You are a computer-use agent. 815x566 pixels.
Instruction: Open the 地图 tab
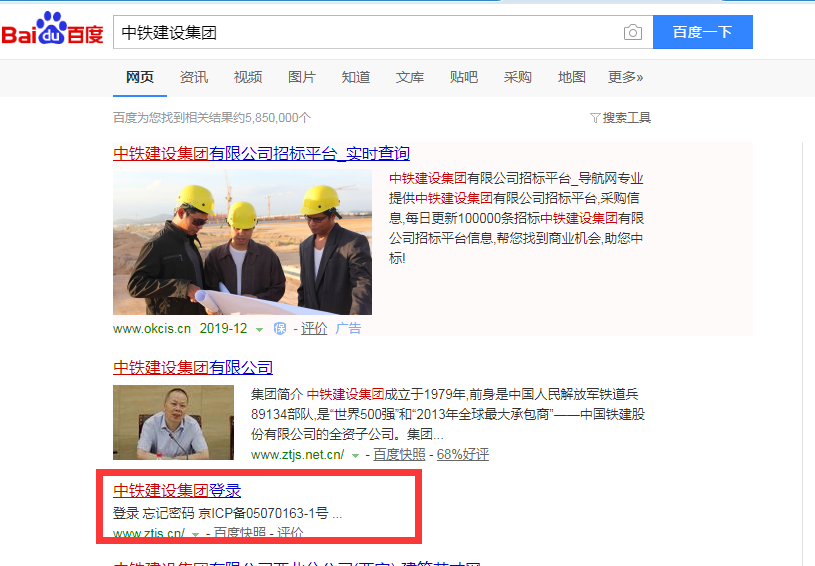click(572, 77)
